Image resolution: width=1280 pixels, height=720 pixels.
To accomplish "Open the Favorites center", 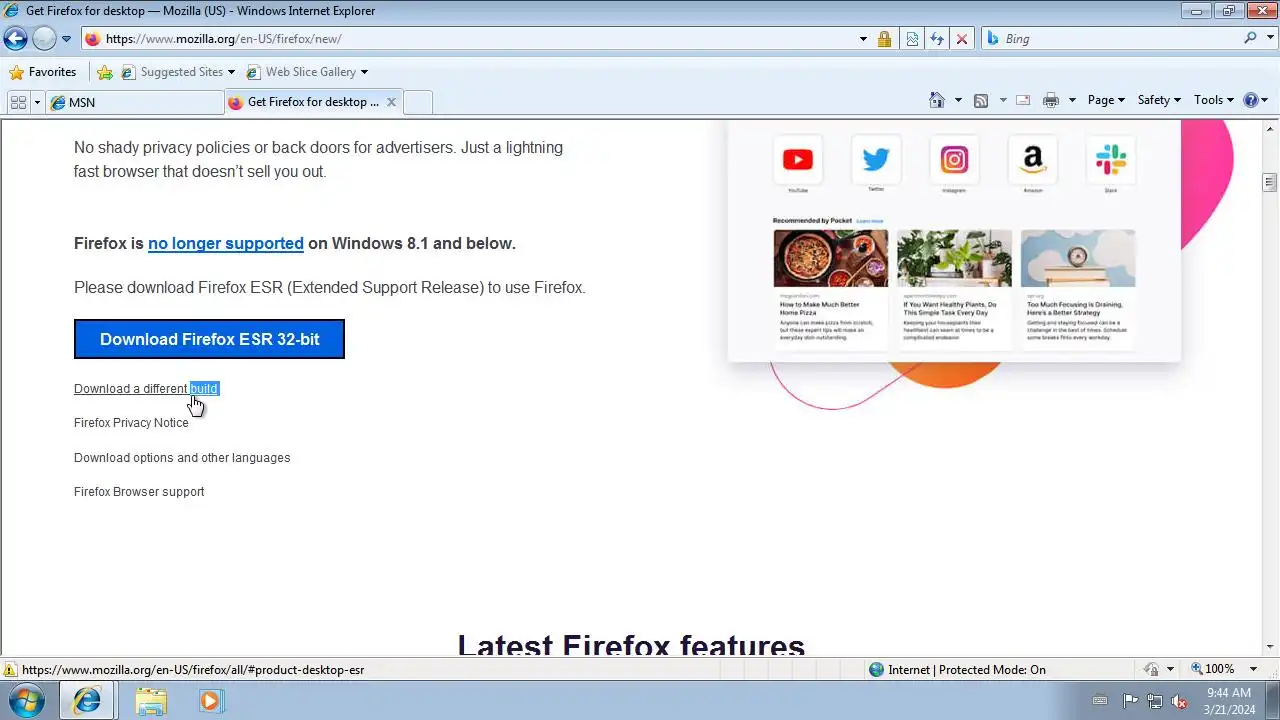I will 42,72.
